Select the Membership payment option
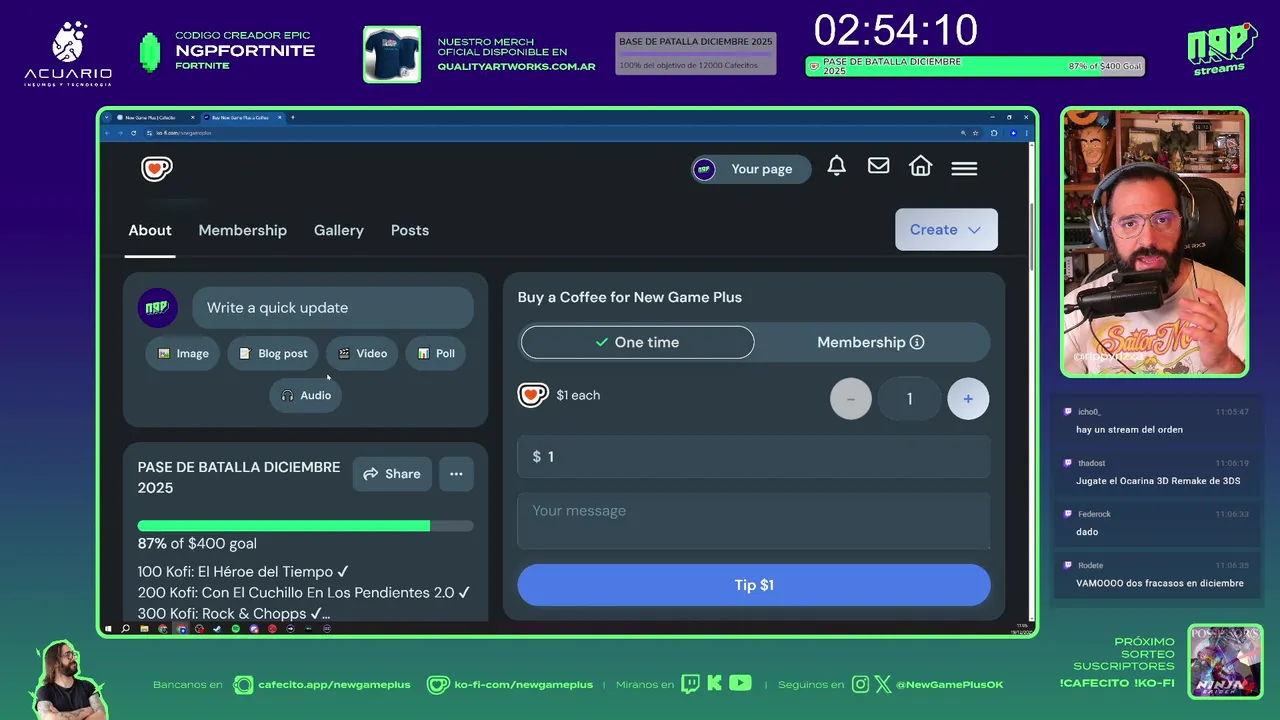 click(x=871, y=342)
